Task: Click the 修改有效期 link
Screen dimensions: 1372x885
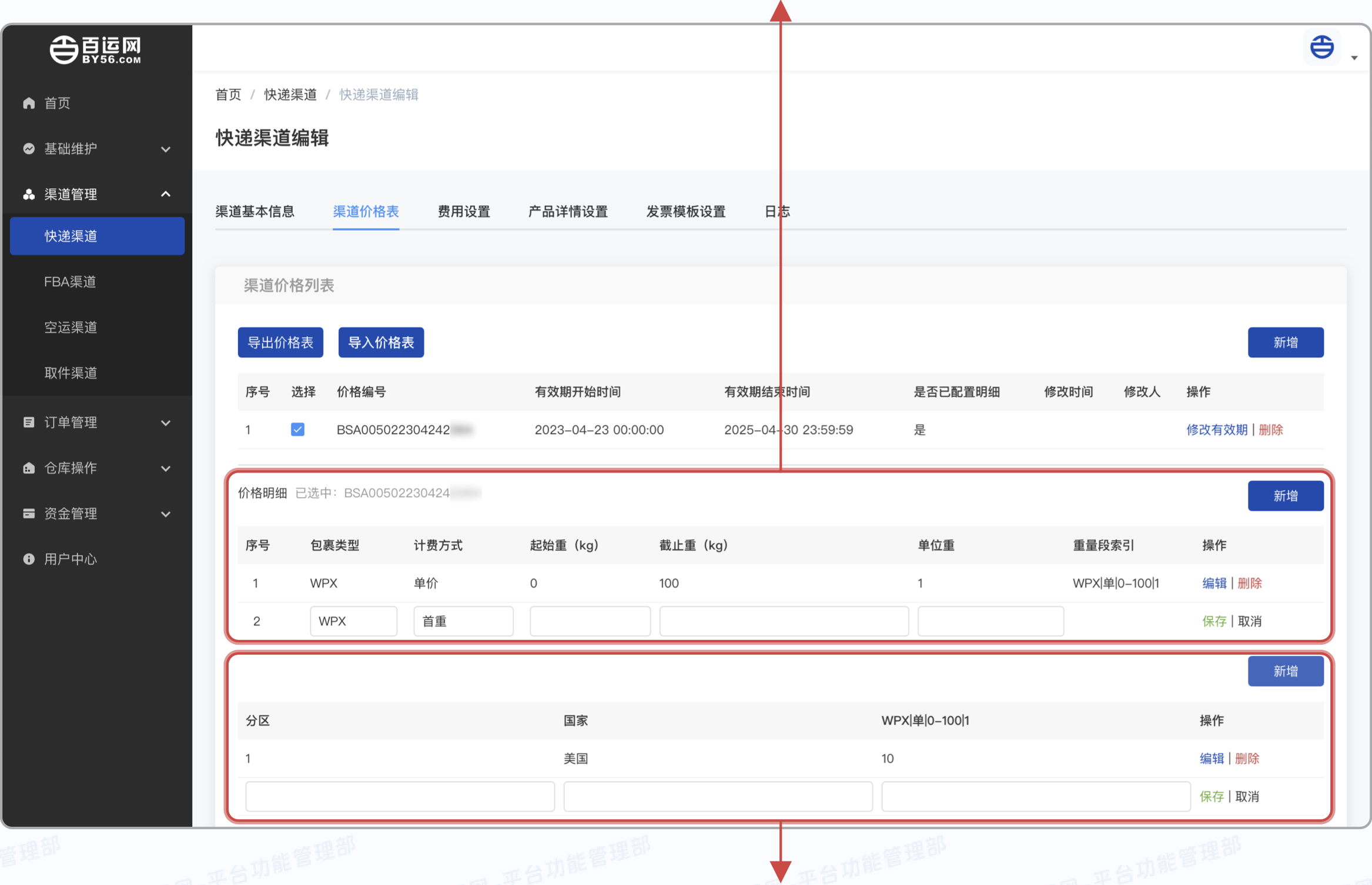Action: tap(1216, 430)
